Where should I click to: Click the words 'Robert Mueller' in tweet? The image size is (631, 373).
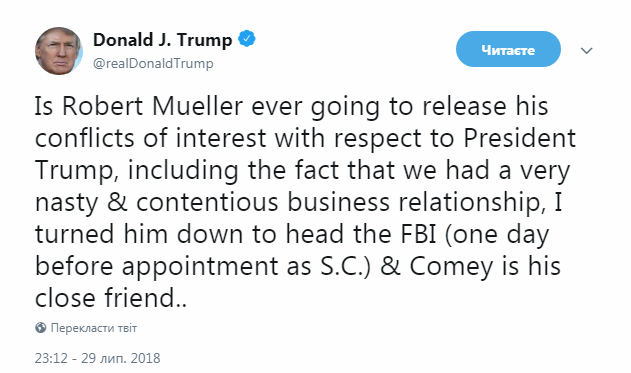153,106
